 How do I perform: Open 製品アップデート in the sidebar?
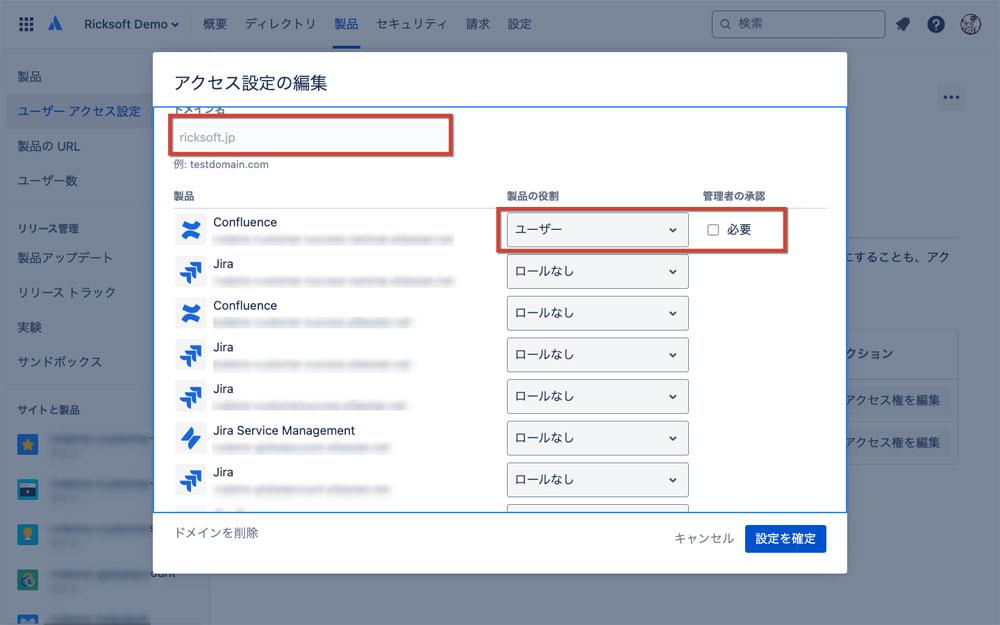(65, 258)
